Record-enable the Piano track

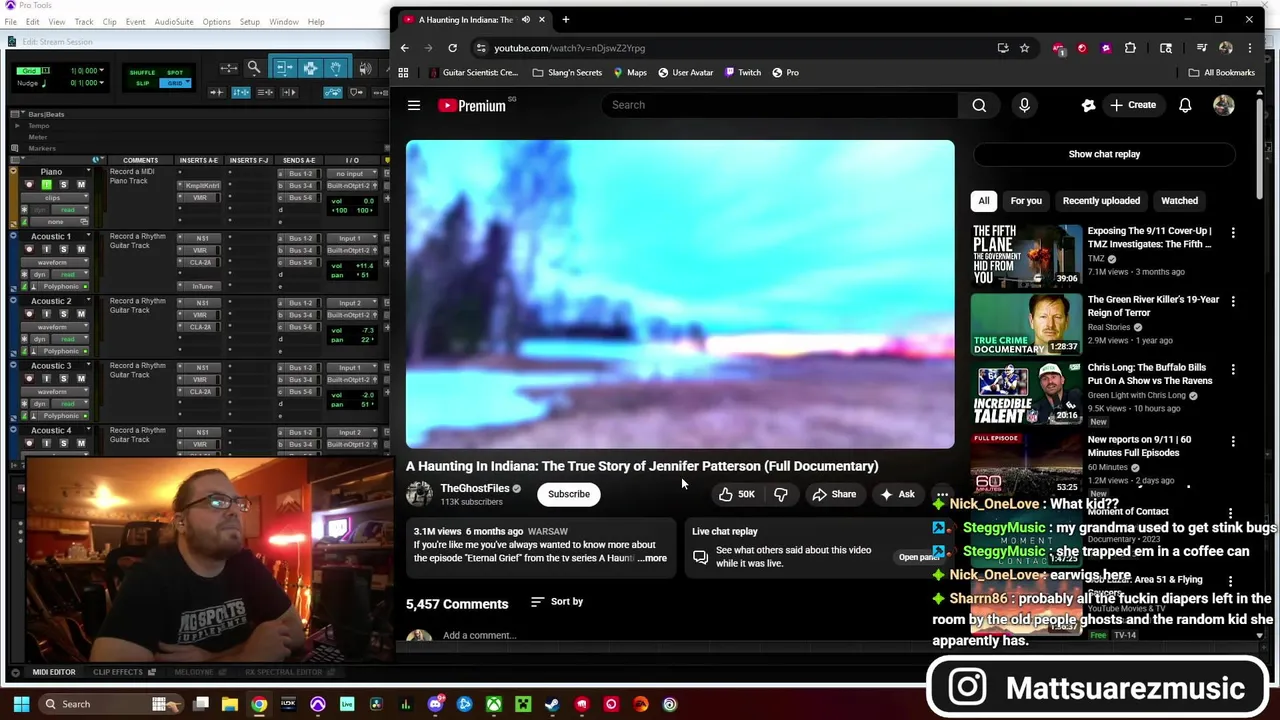pos(29,184)
